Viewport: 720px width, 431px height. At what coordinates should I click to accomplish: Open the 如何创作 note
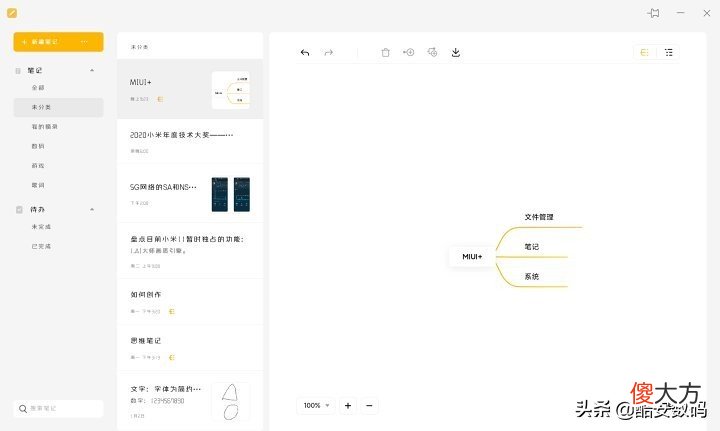[x=190, y=302]
